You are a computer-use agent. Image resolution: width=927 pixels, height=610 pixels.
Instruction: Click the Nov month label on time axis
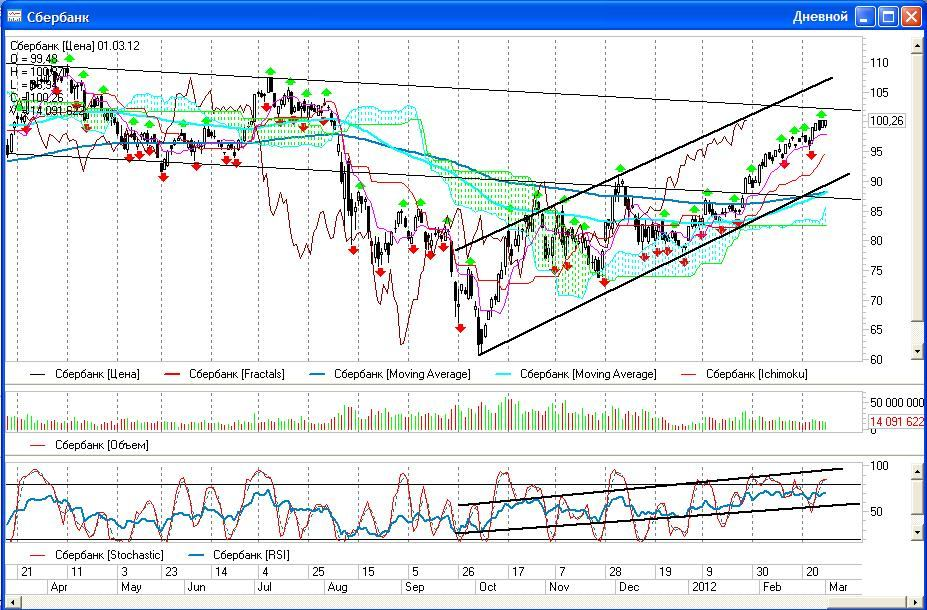point(559,587)
